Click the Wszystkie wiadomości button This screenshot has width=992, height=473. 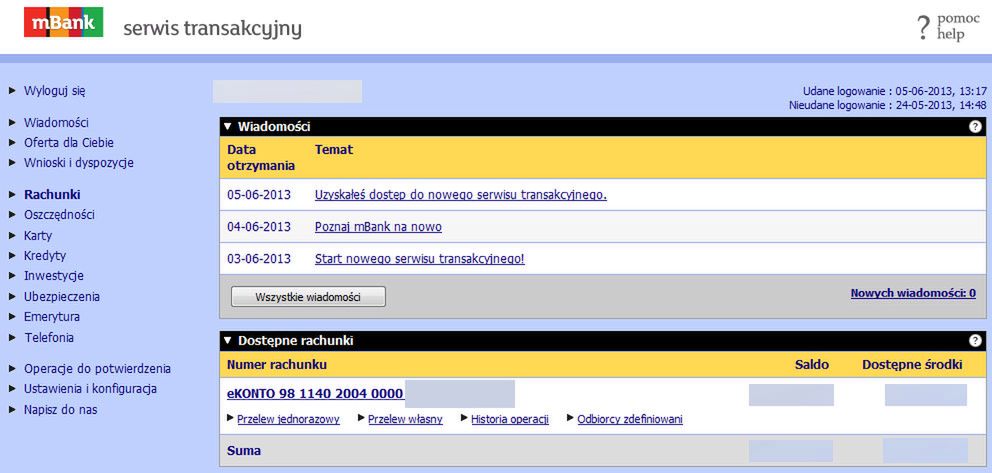(308, 297)
